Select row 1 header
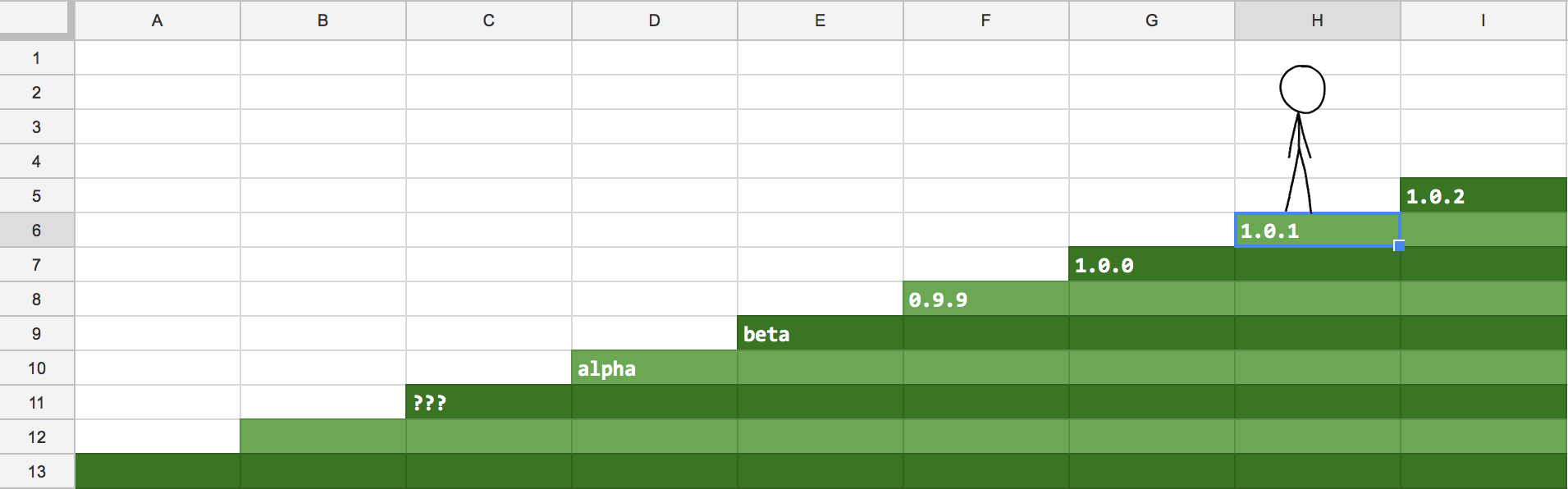 coord(37,58)
